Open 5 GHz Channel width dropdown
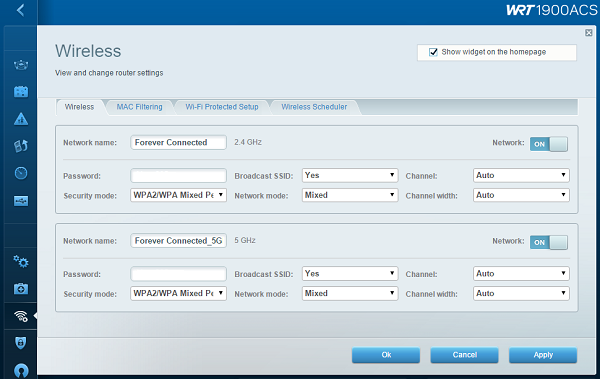The width and height of the screenshot is (600, 379). click(x=521, y=294)
